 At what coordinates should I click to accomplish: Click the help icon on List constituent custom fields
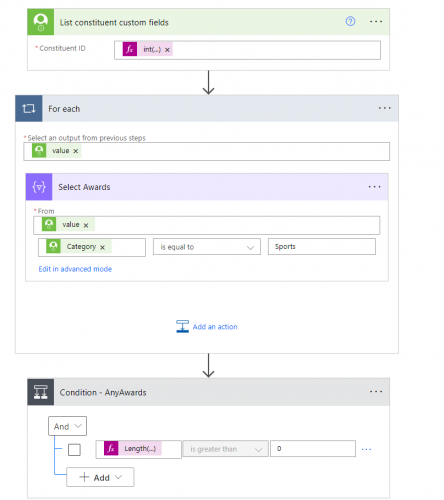pos(350,21)
